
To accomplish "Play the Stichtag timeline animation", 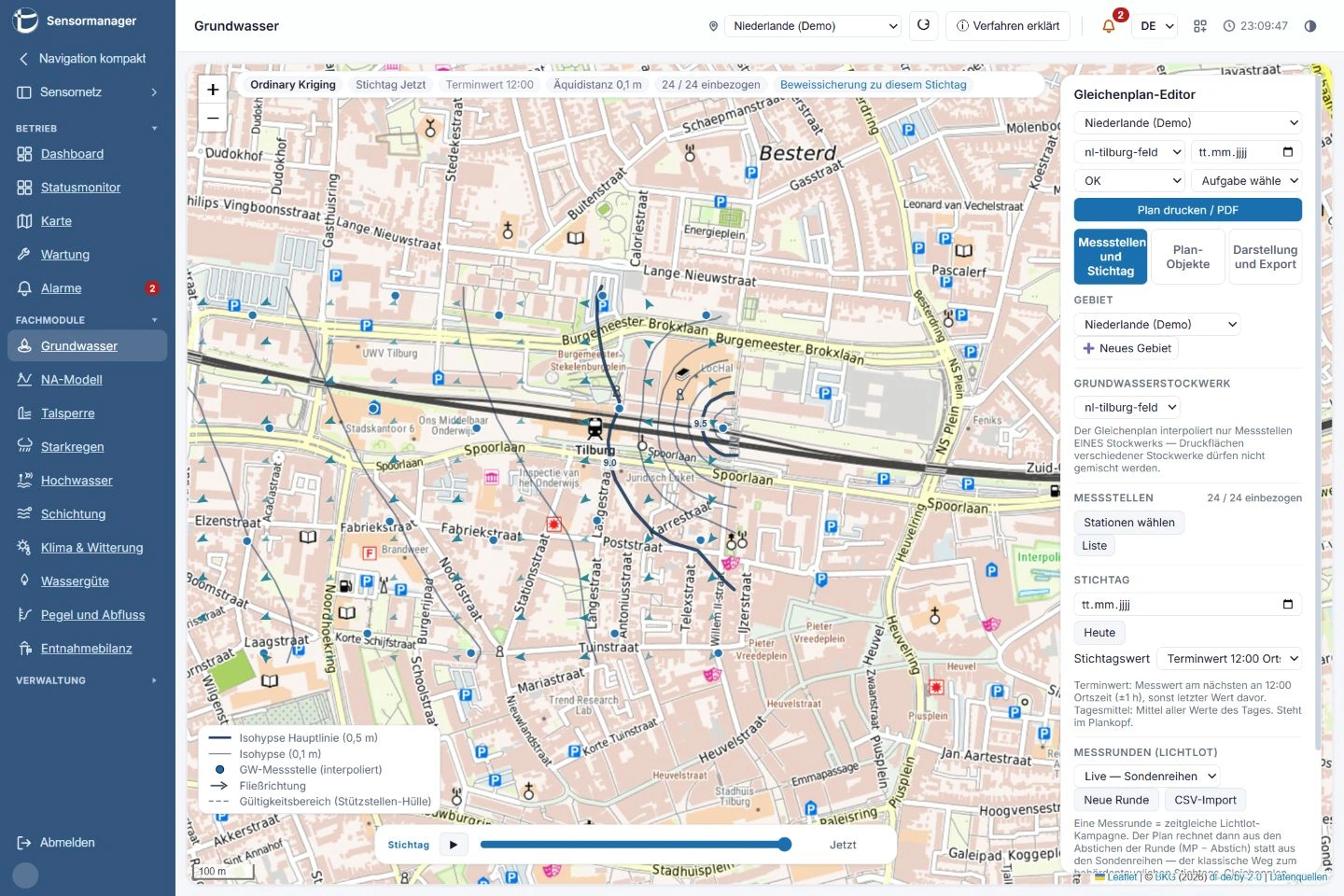I will tap(454, 845).
